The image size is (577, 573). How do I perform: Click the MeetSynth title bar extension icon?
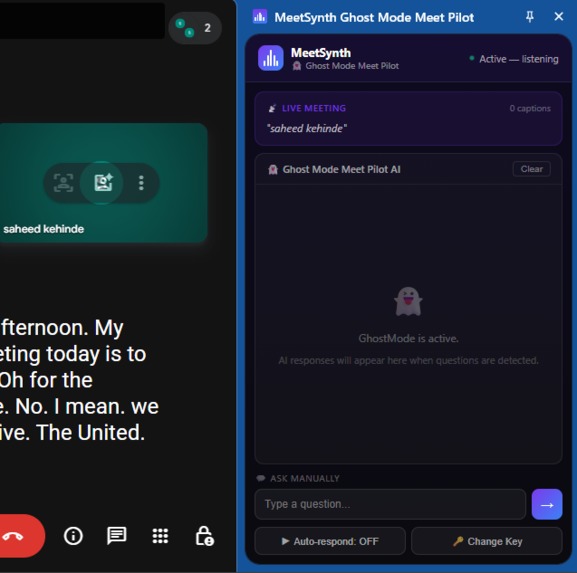click(260, 17)
